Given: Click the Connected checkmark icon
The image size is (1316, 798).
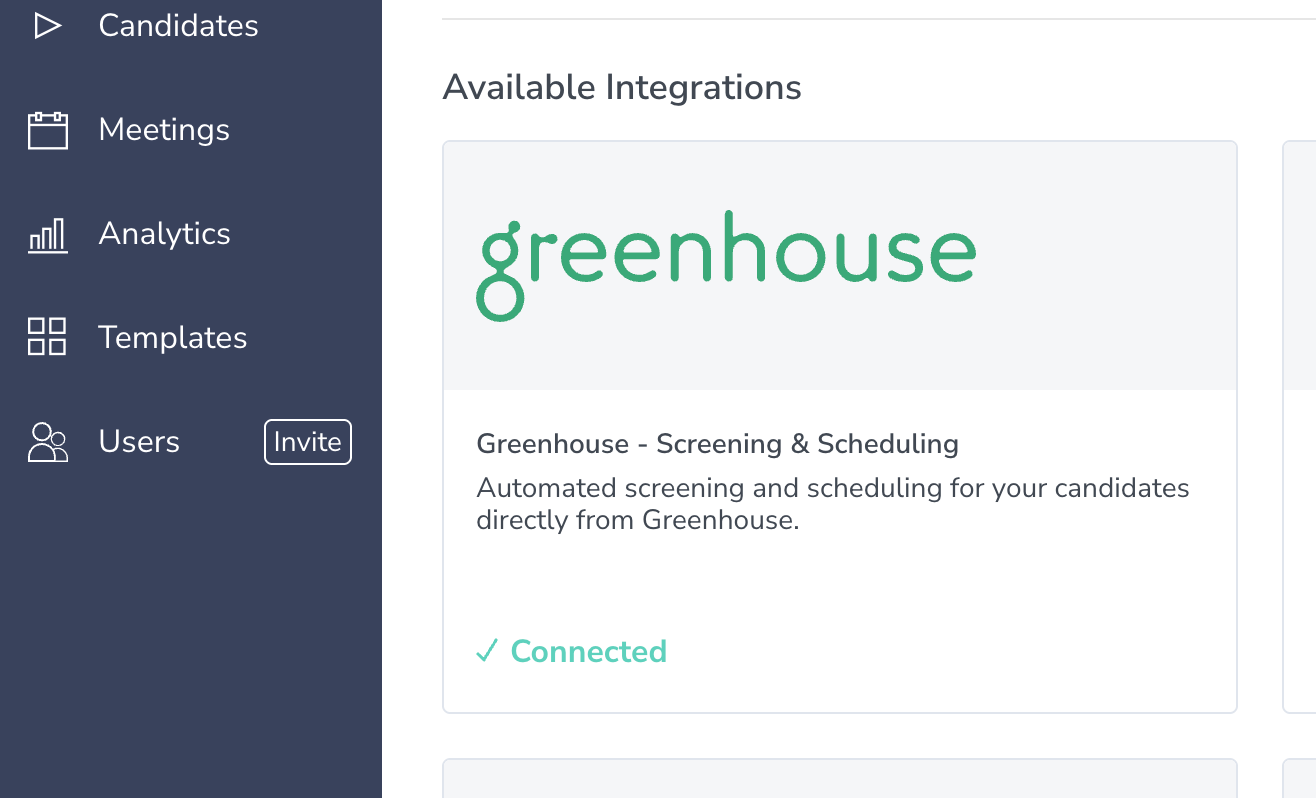Looking at the screenshot, I should point(487,652).
